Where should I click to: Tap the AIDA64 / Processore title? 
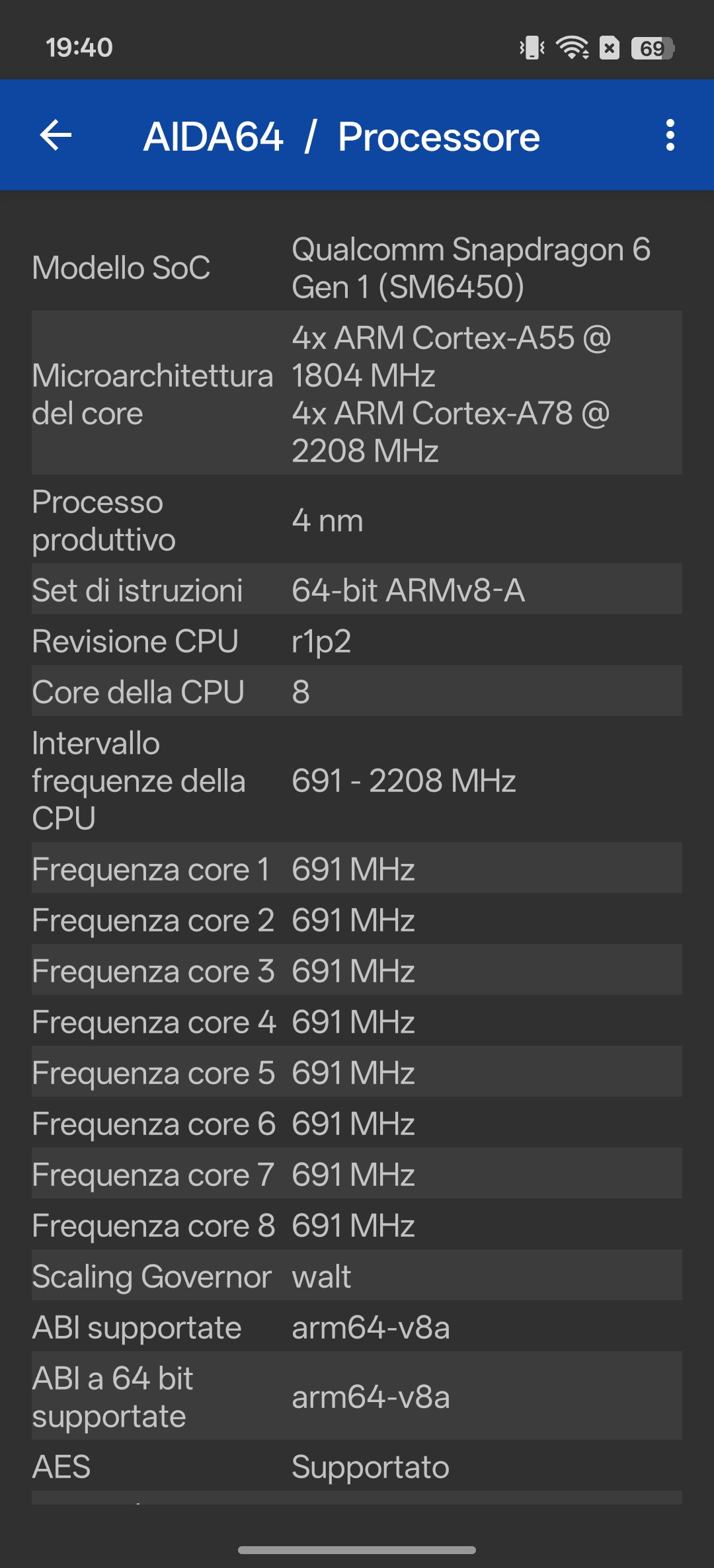click(341, 137)
